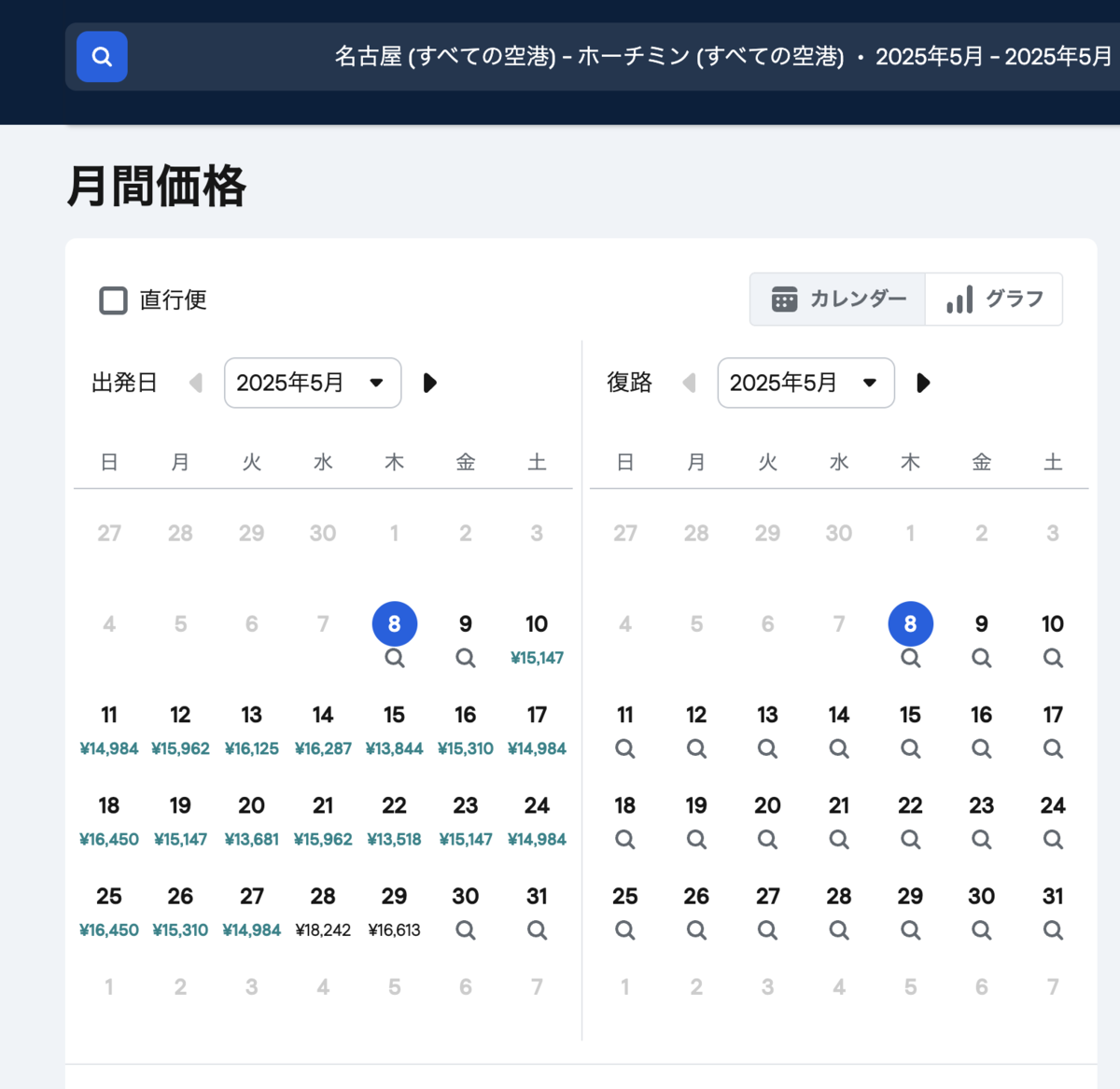
Task: Open the route and date search field
Action: (593, 57)
